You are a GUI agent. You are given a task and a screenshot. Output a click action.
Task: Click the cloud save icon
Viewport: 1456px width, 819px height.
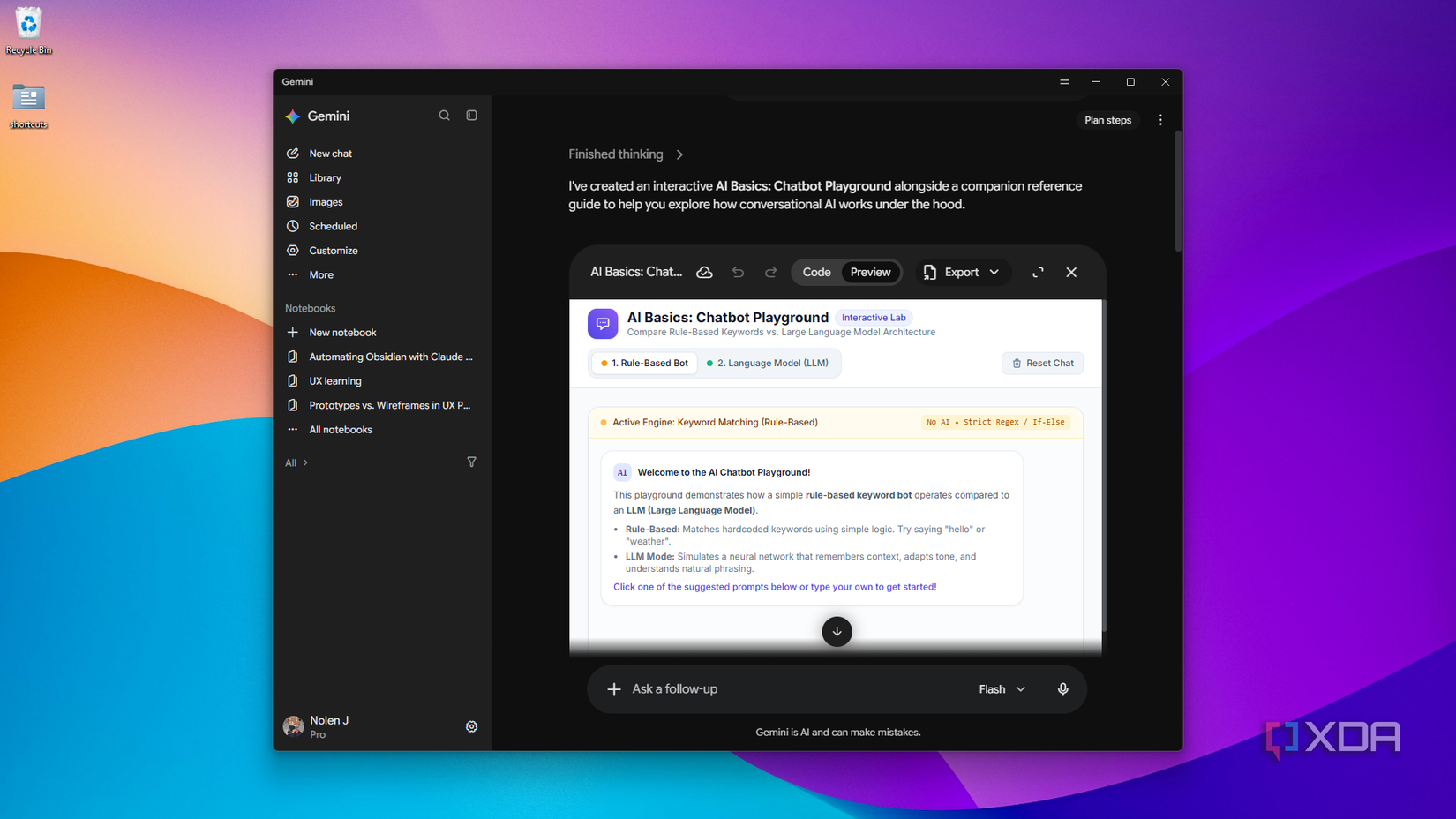click(704, 272)
